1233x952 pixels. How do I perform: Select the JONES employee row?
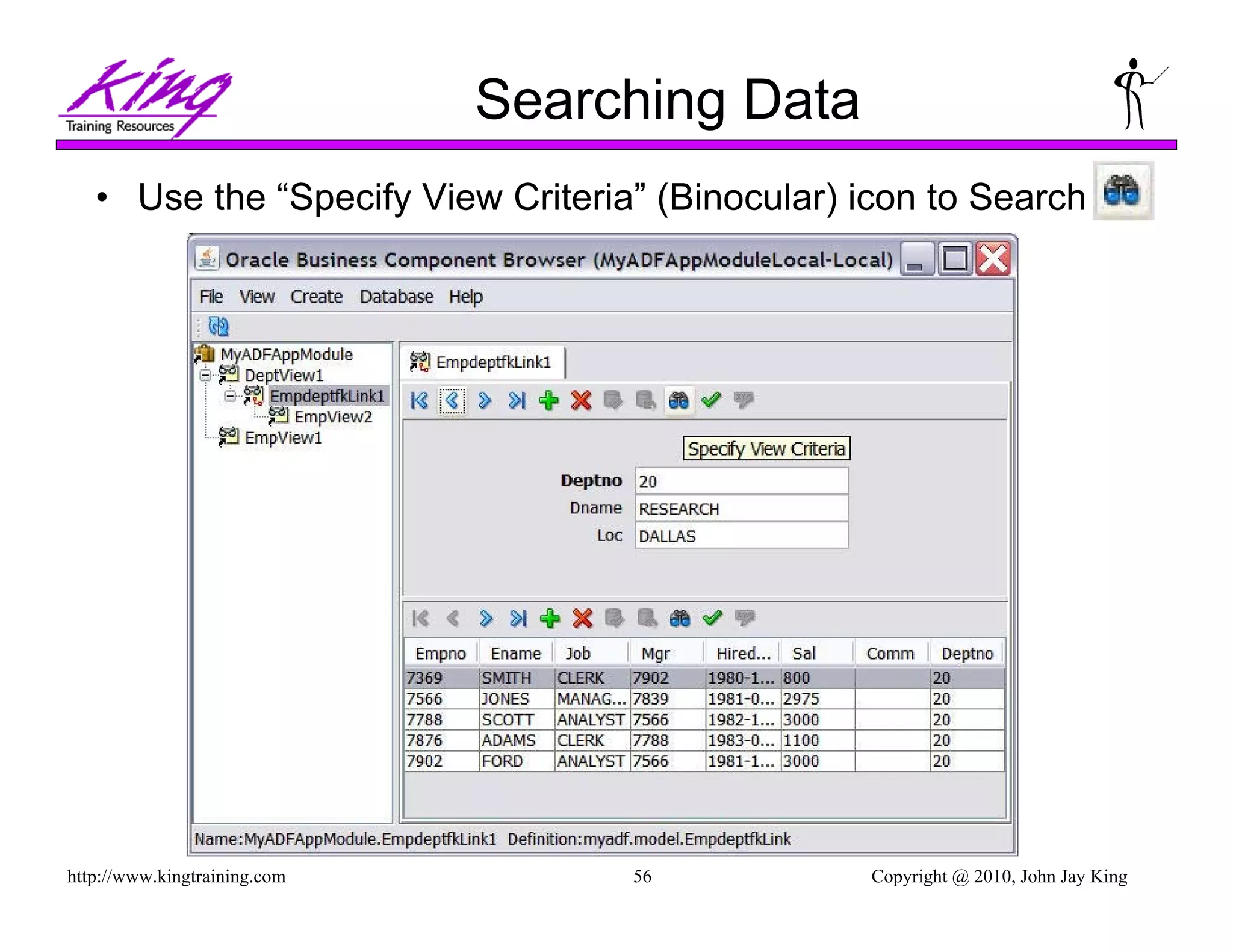point(704,699)
